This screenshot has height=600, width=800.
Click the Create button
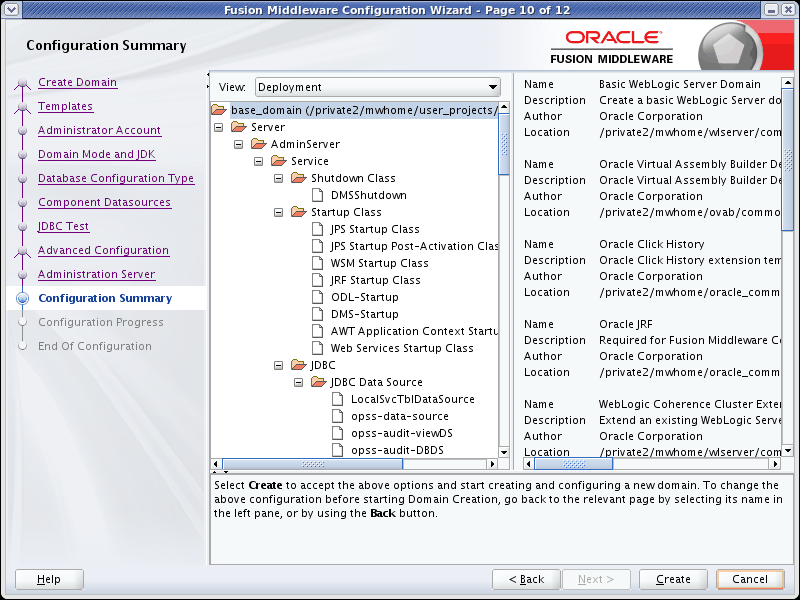tap(673, 579)
